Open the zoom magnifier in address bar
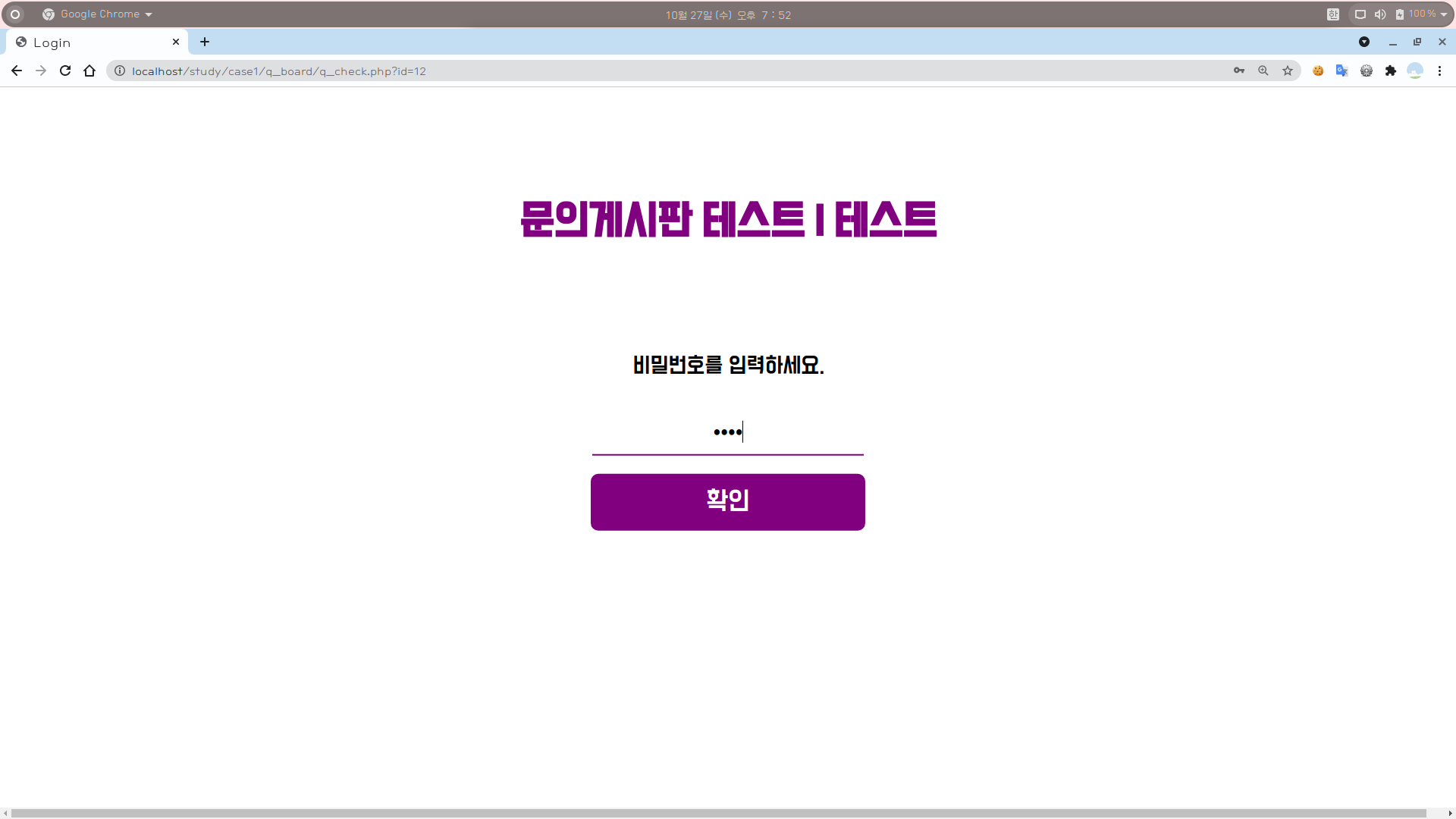This screenshot has width=1456, height=819. tap(1263, 71)
